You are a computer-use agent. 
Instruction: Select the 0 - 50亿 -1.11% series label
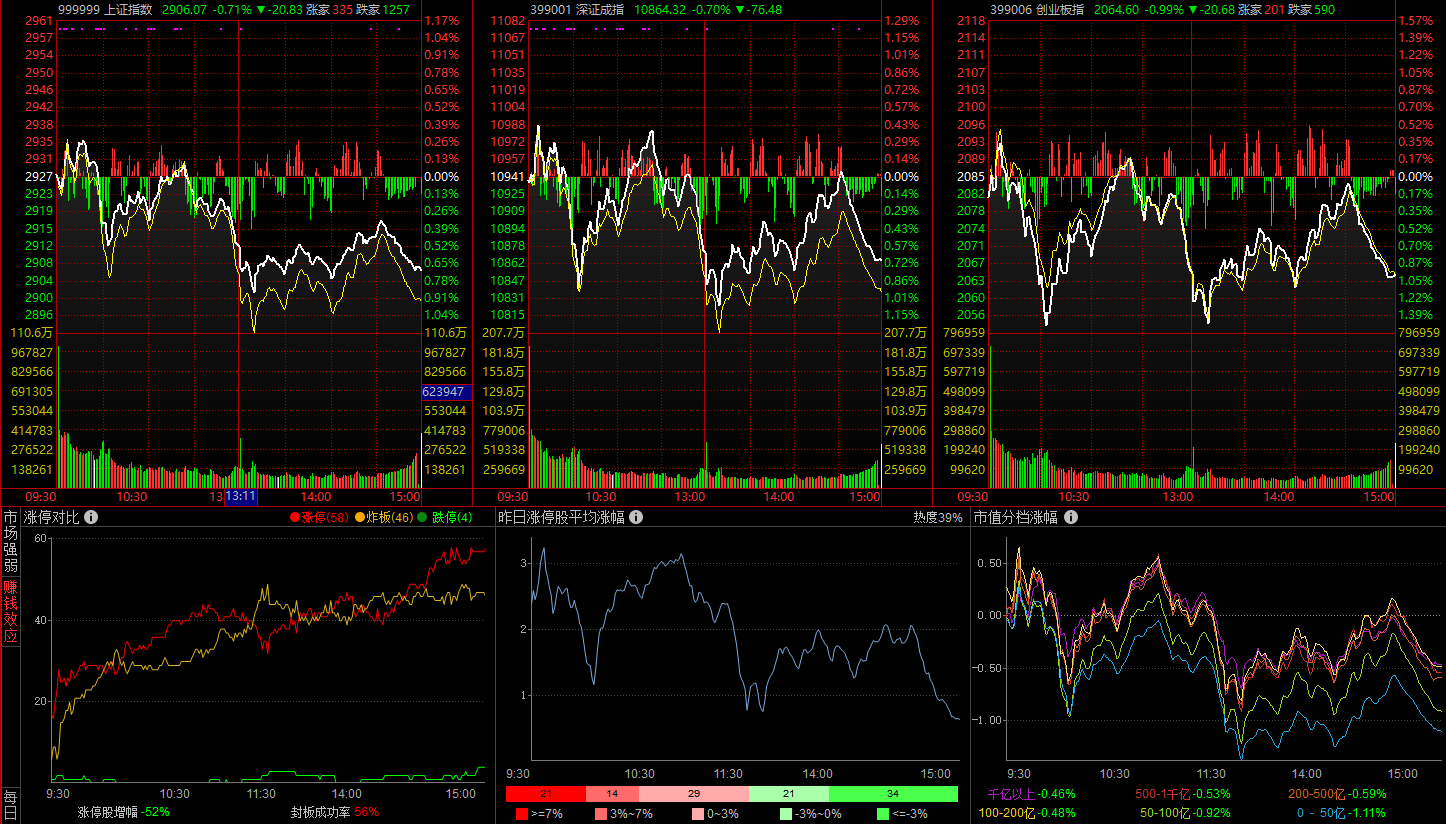point(1341,813)
